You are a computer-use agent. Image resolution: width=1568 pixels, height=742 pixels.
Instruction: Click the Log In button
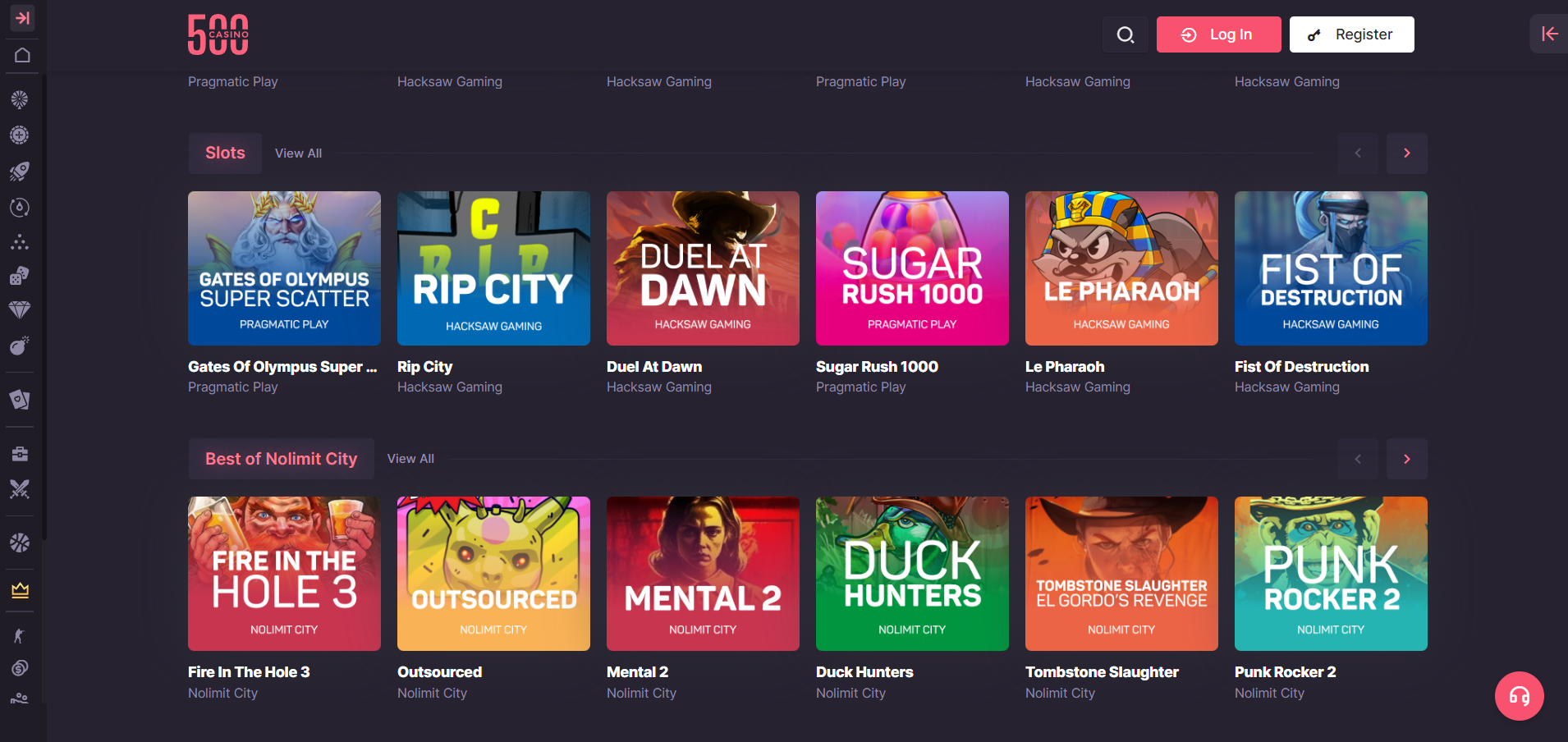(x=1218, y=34)
